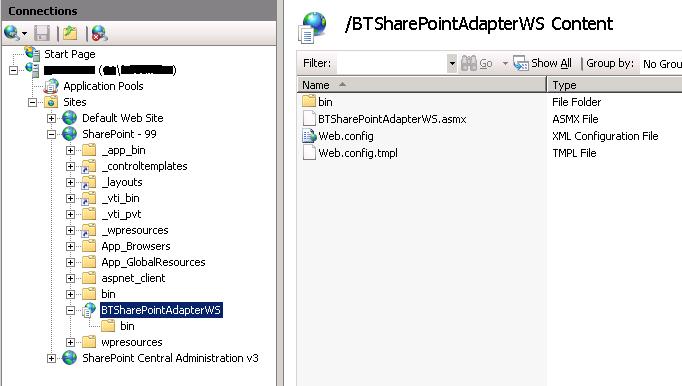Collapse the BTSharePointAdapterWS node
Image resolution: width=682 pixels, height=386 pixels.
click(70, 310)
